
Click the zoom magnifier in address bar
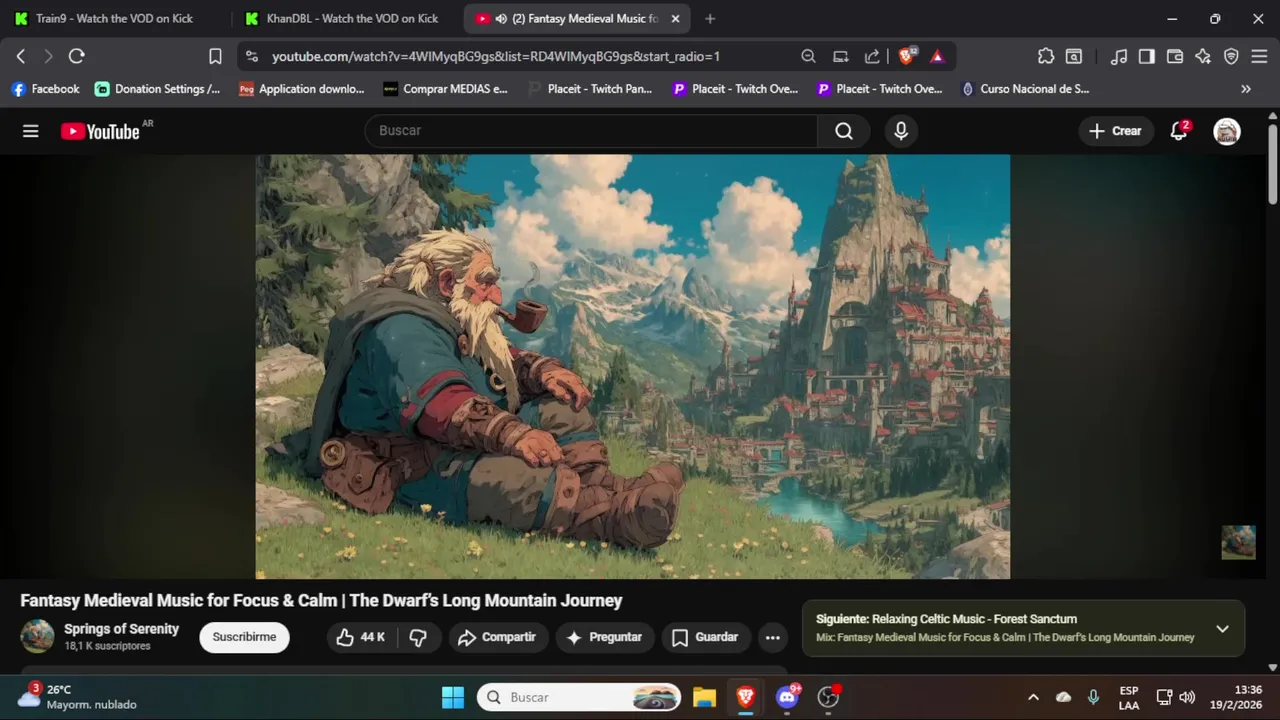tap(808, 56)
